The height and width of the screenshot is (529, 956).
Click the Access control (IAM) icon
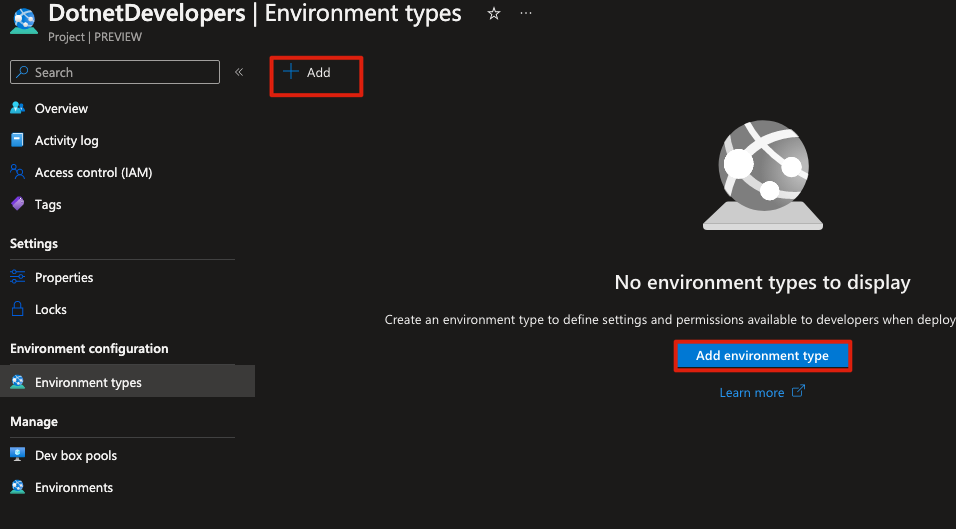pyautogui.click(x=17, y=172)
